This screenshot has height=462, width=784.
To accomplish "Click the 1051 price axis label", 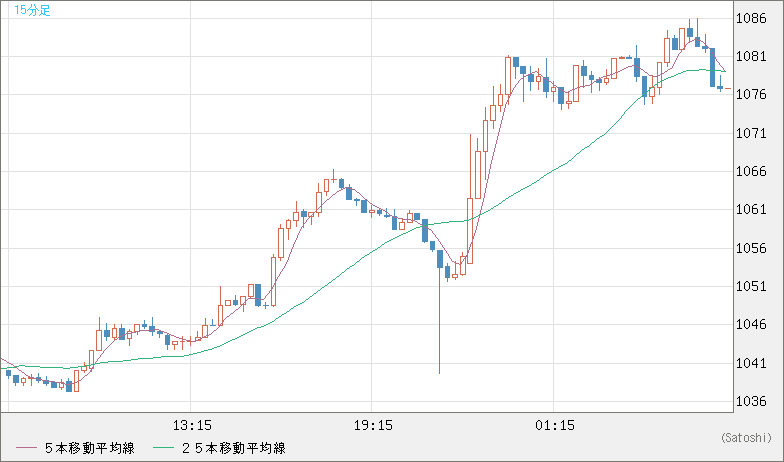I will [x=751, y=286].
